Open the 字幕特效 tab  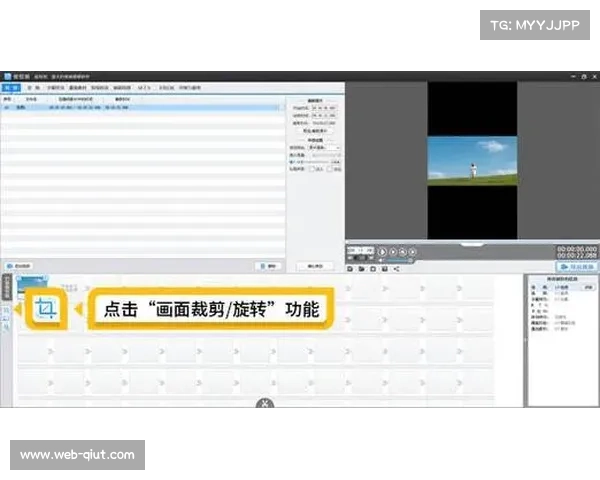pyautogui.click(x=55, y=88)
